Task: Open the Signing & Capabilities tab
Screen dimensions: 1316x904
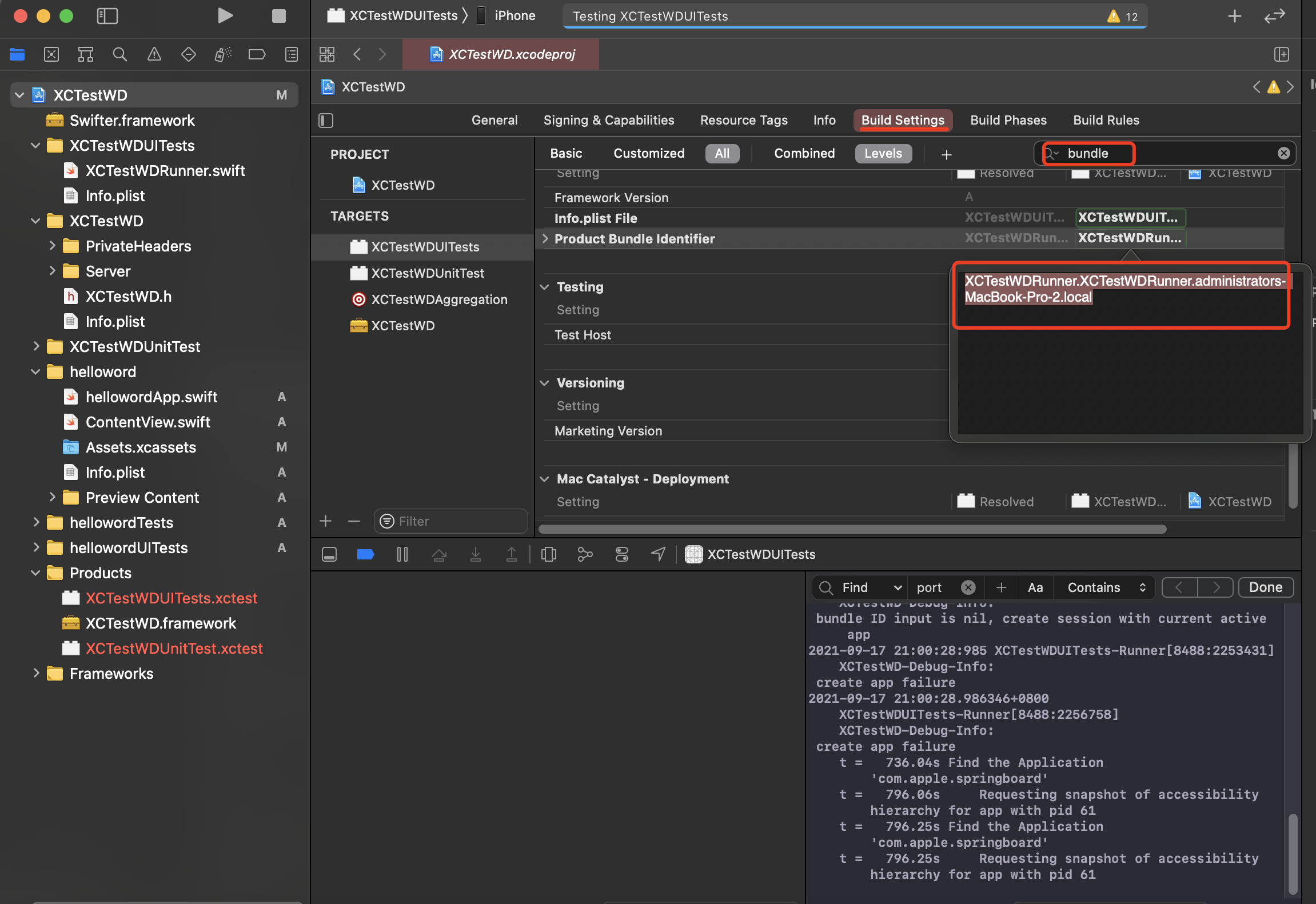Action: point(608,120)
